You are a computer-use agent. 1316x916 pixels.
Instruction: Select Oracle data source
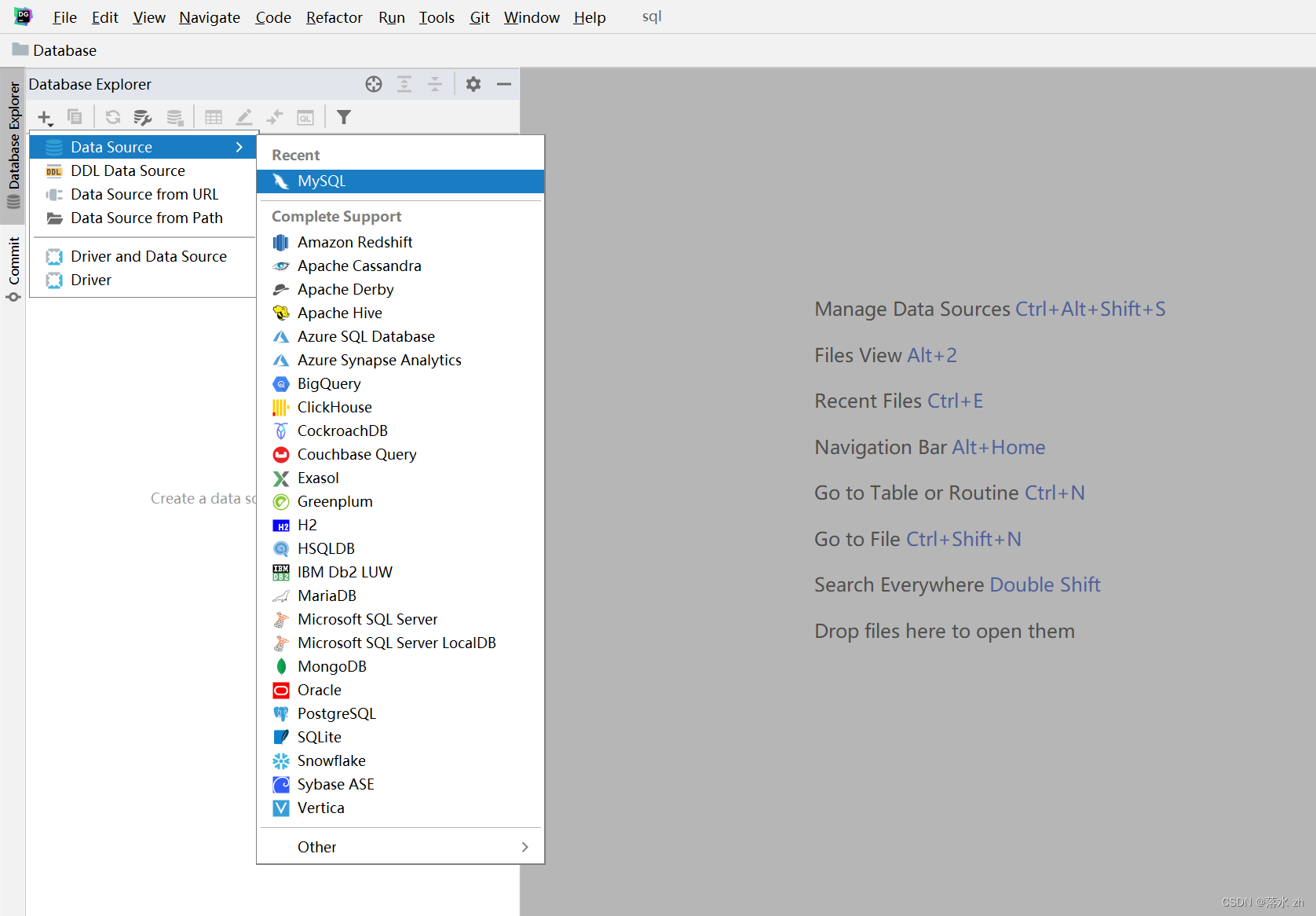click(400, 690)
